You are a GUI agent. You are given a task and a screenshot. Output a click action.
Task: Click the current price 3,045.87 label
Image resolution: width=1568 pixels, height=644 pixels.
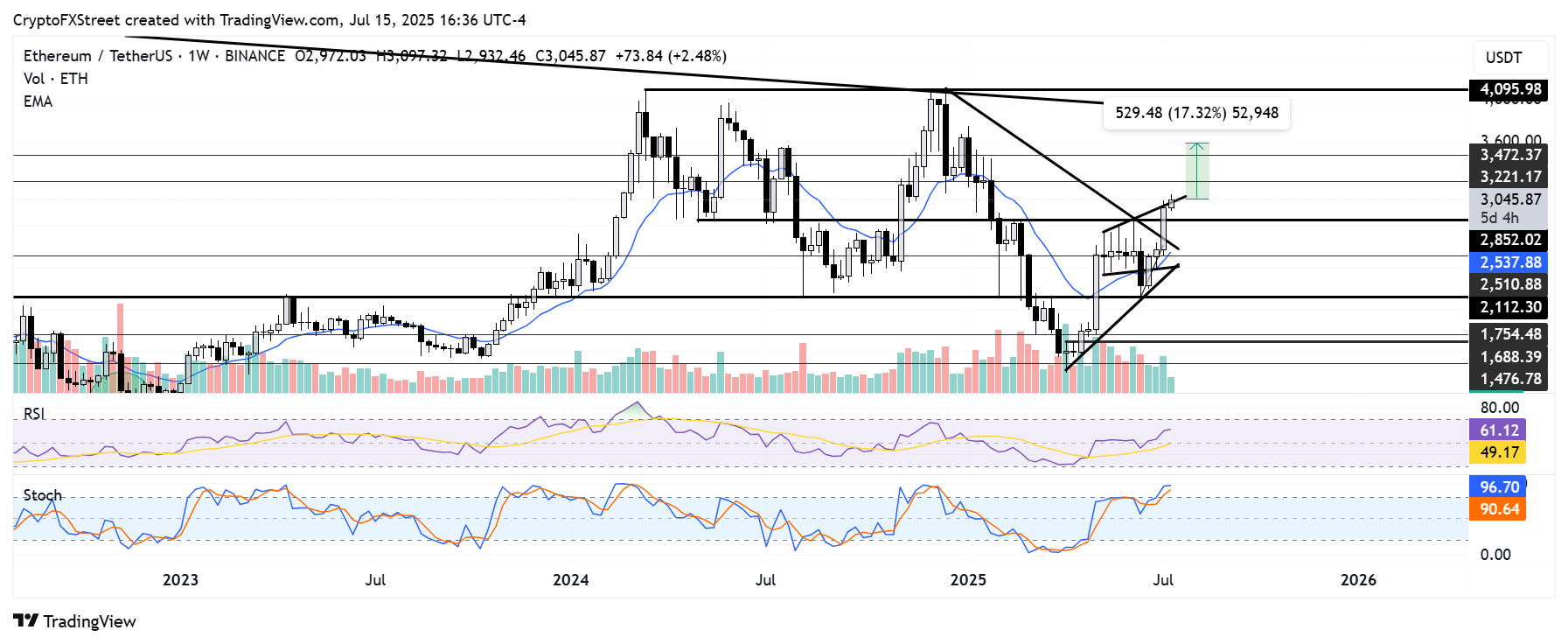[x=1510, y=199]
